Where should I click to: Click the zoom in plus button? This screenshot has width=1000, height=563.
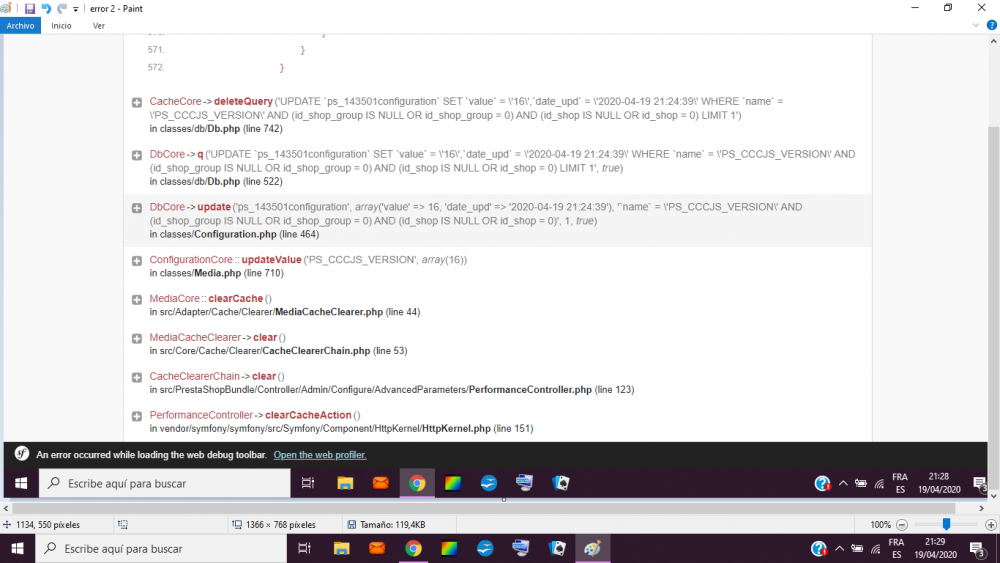(990, 525)
